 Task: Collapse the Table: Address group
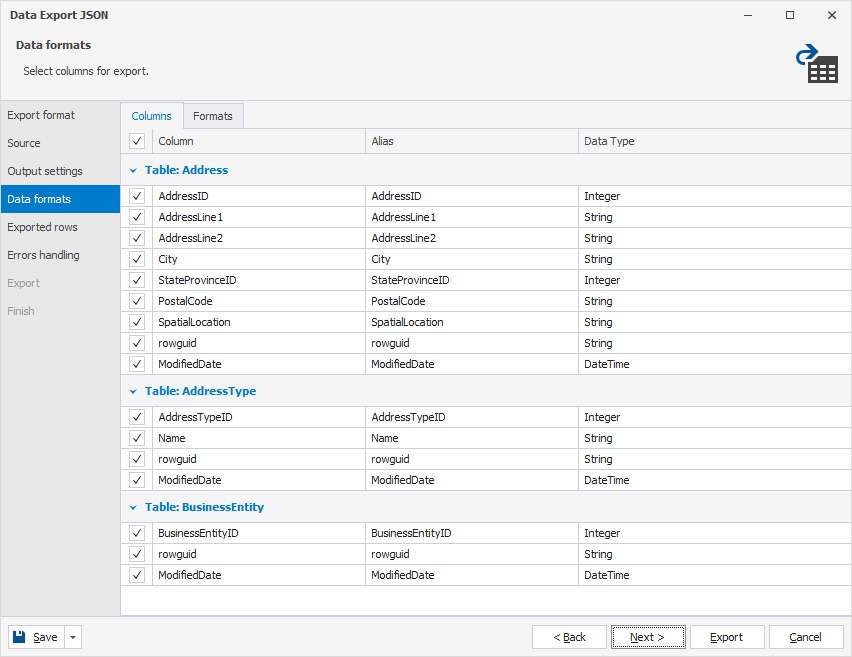pyautogui.click(x=133, y=171)
